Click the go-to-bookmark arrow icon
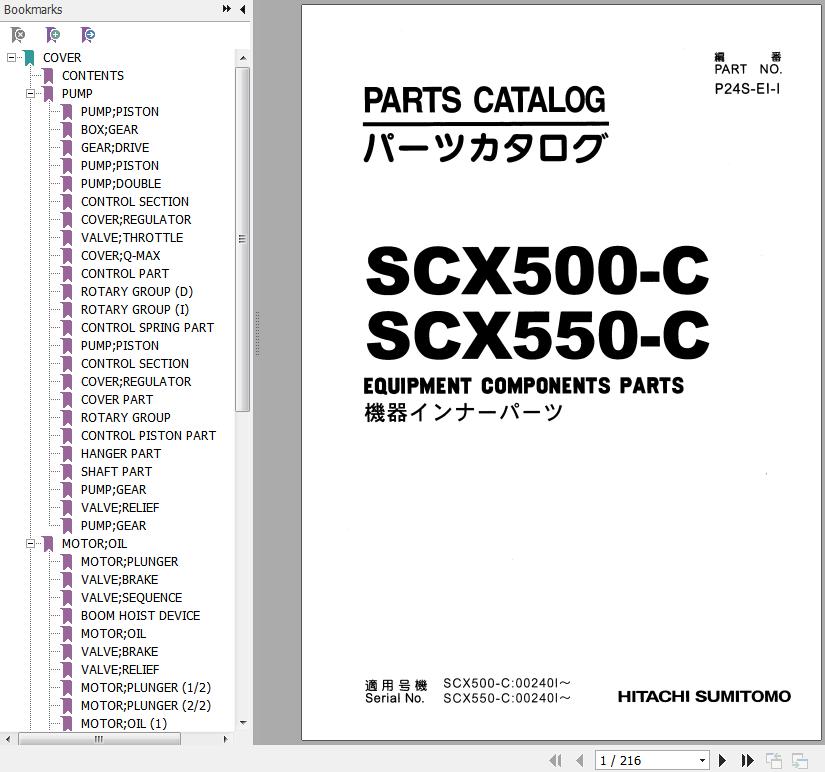The image size is (825, 772). click(x=88, y=35)
